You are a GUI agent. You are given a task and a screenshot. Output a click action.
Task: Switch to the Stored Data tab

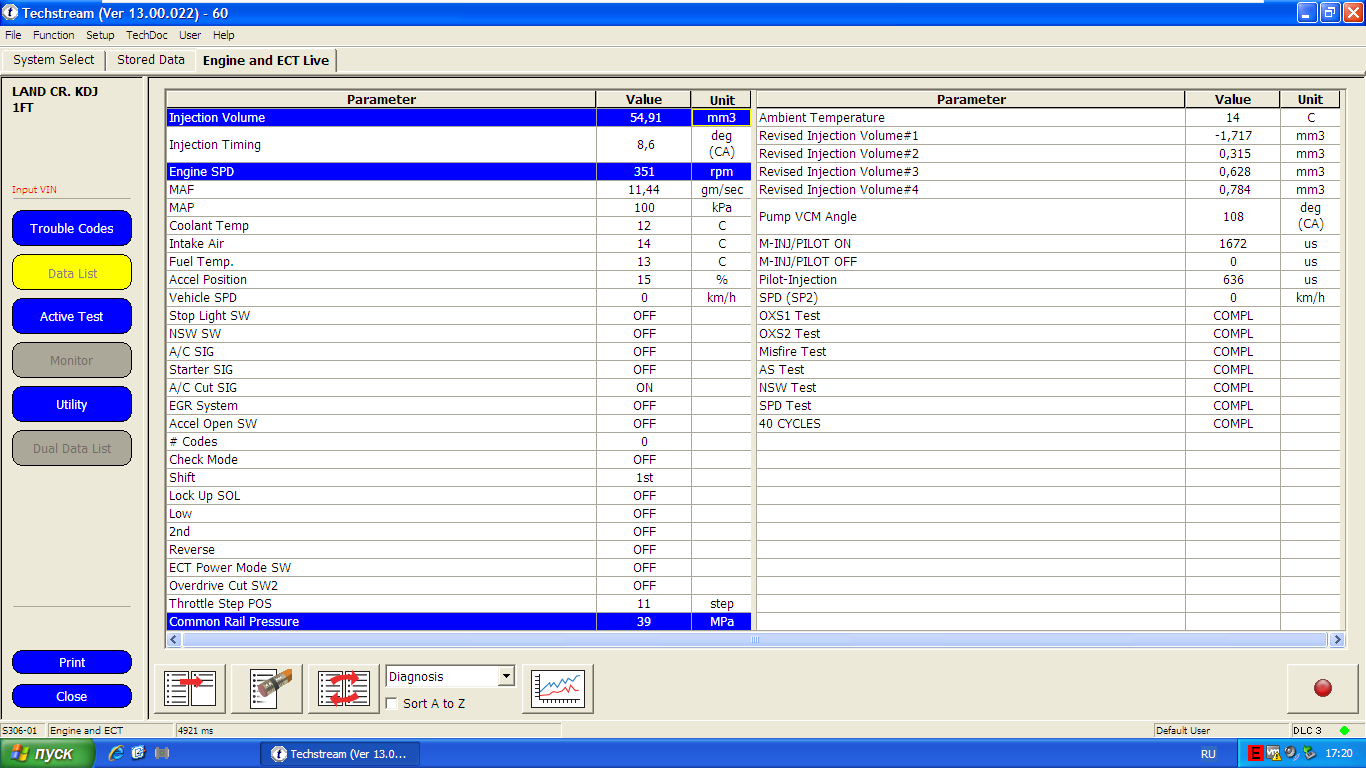tap(151, 60)
